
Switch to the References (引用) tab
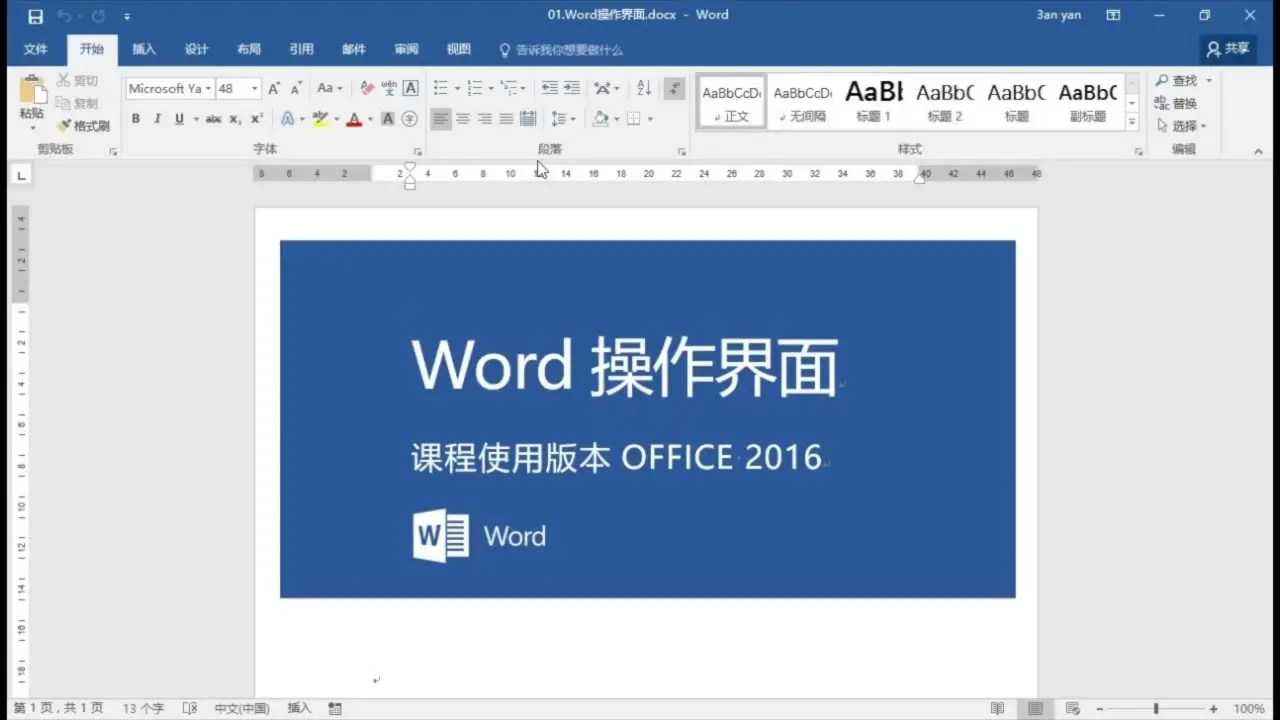301,50
